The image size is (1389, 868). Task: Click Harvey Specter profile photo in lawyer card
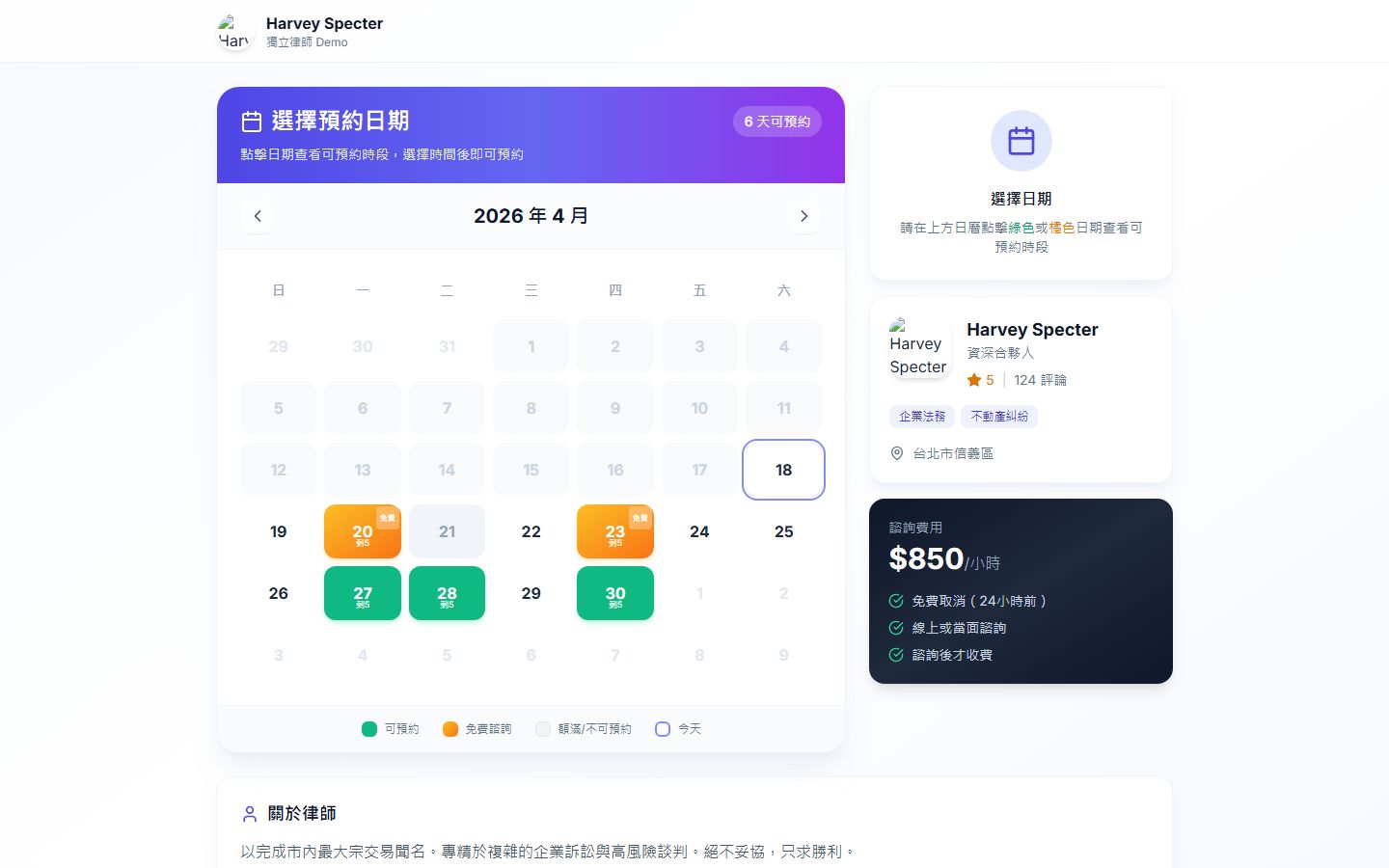[x=919, y=347]
